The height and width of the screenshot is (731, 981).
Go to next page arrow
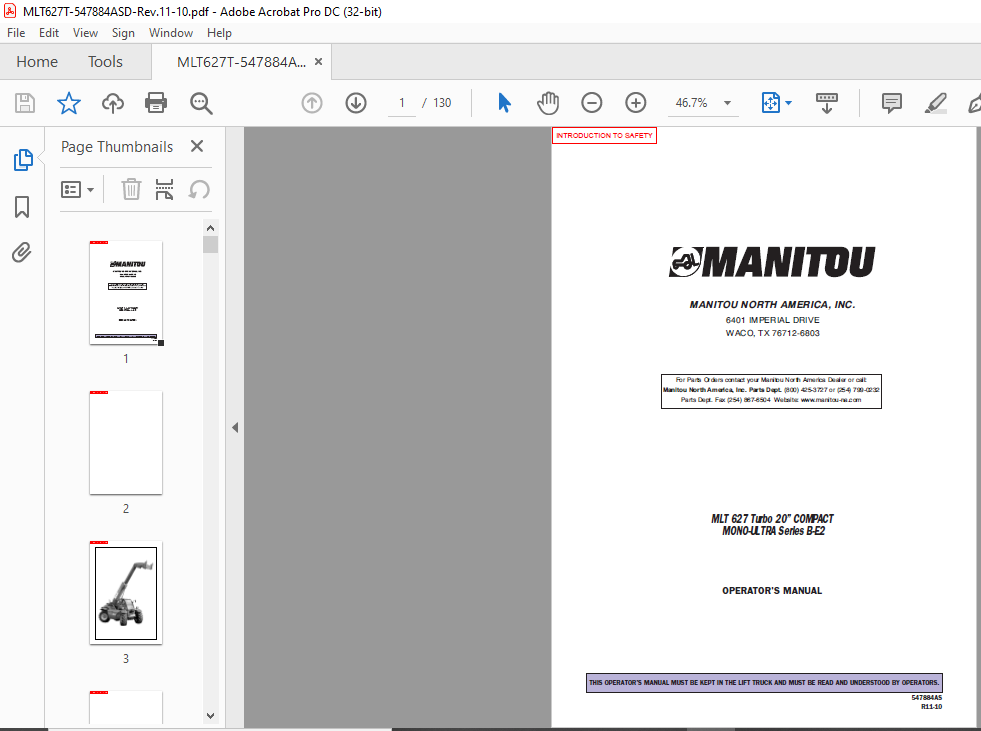click(x=356, y=103)
